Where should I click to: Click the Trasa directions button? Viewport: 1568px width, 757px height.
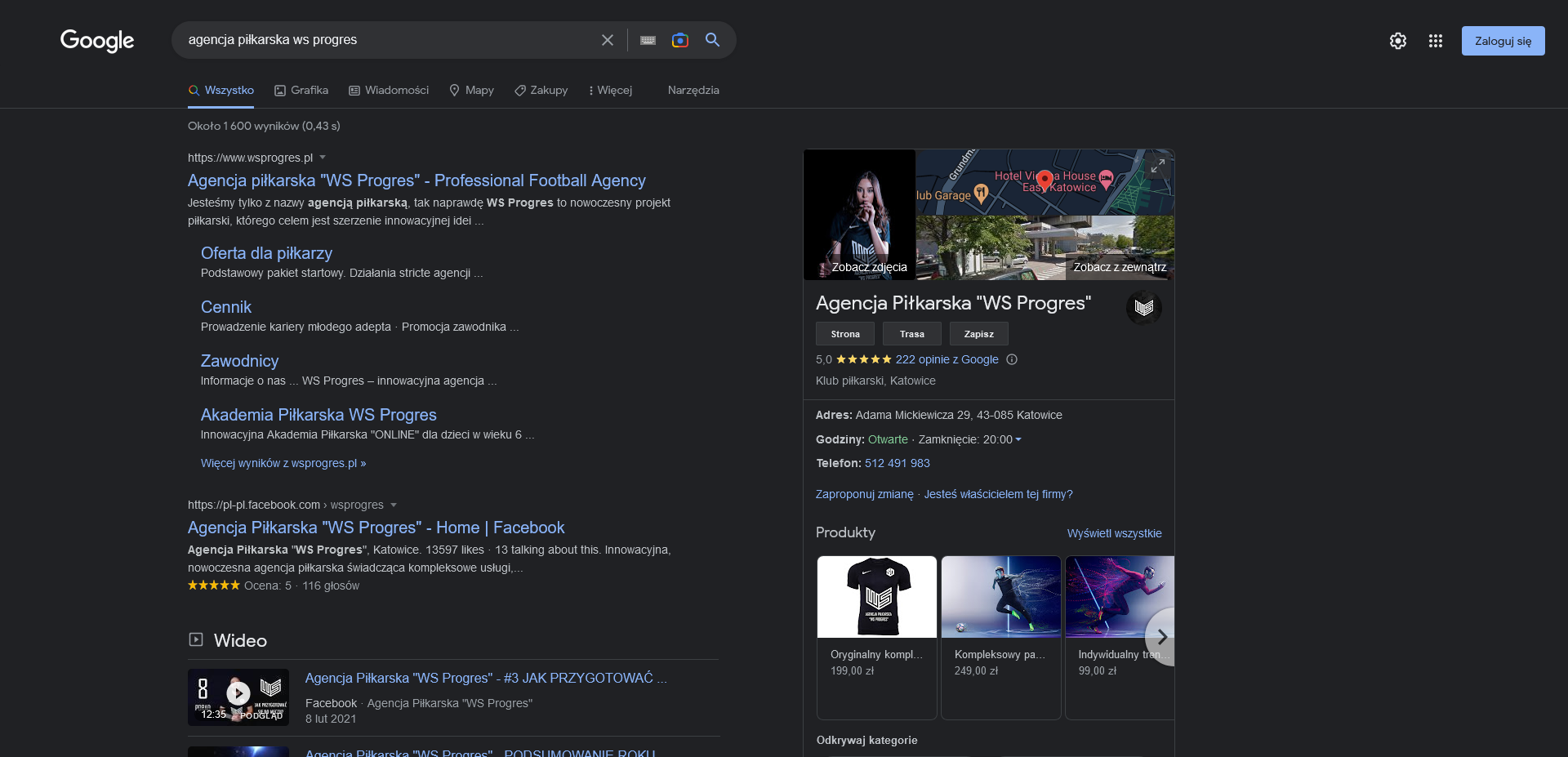(x=912, y=334)
